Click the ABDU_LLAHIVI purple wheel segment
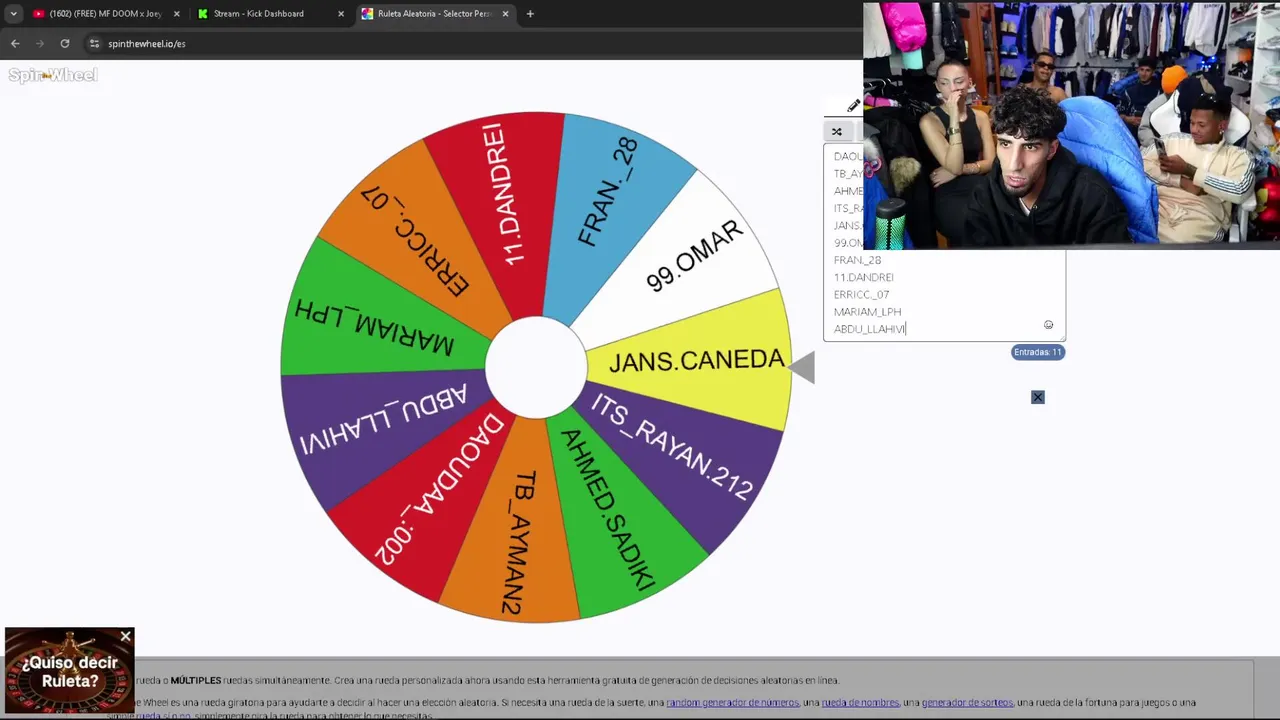The image size is (1280, 720). (384, 419)
